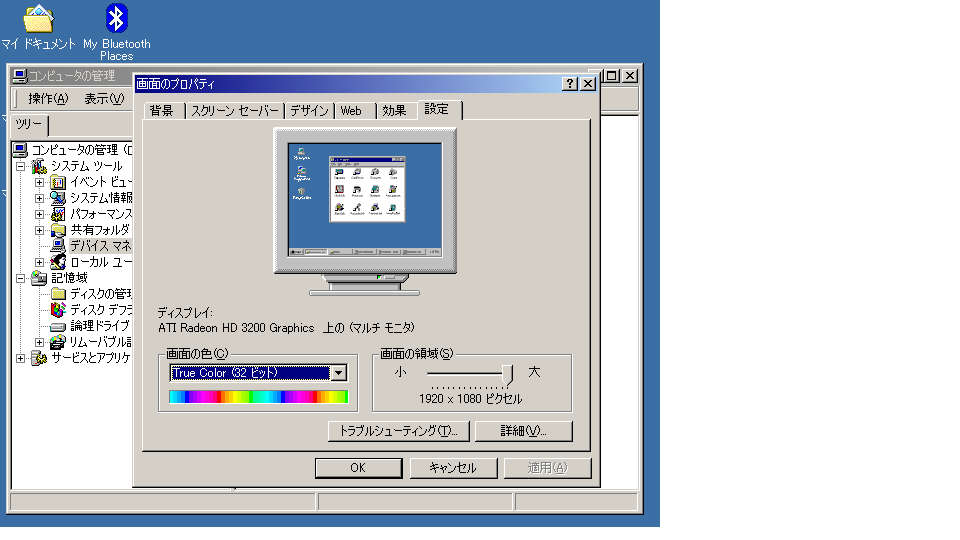Click the ディスクの管理 folder icon
This screenshot has height=540, width=960.
click(x=58, y=294)
